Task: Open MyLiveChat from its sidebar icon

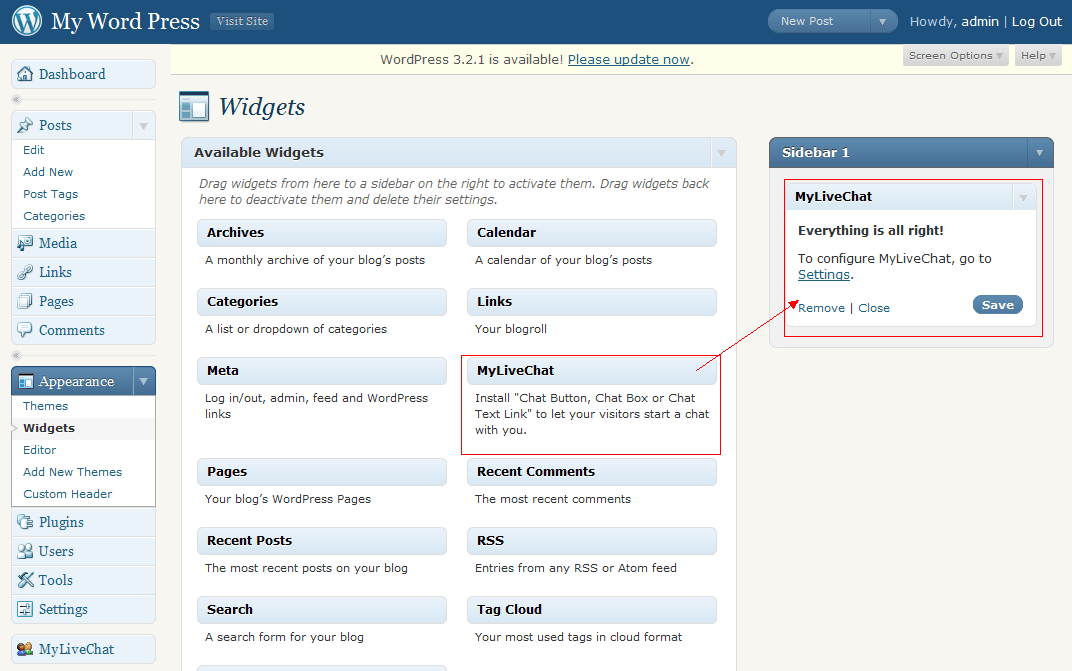Action: [26, 648]
